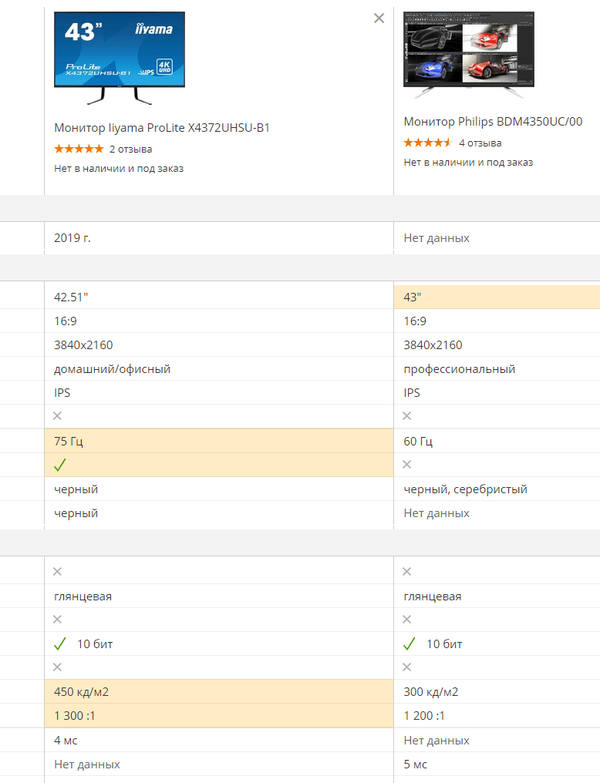
Task: Click the Philips star rating
Action: coord(427,142)
